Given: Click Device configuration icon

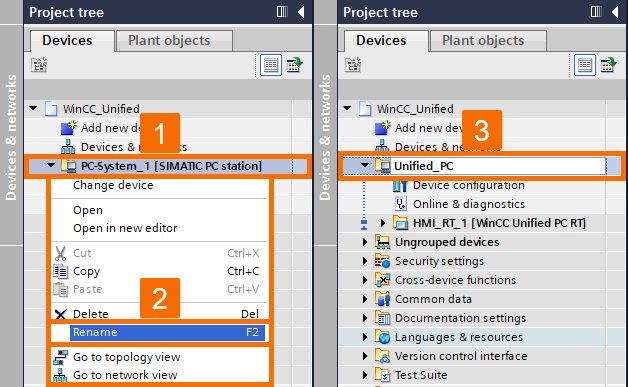Looking at the screenshot, I should [x=401, y=185].
